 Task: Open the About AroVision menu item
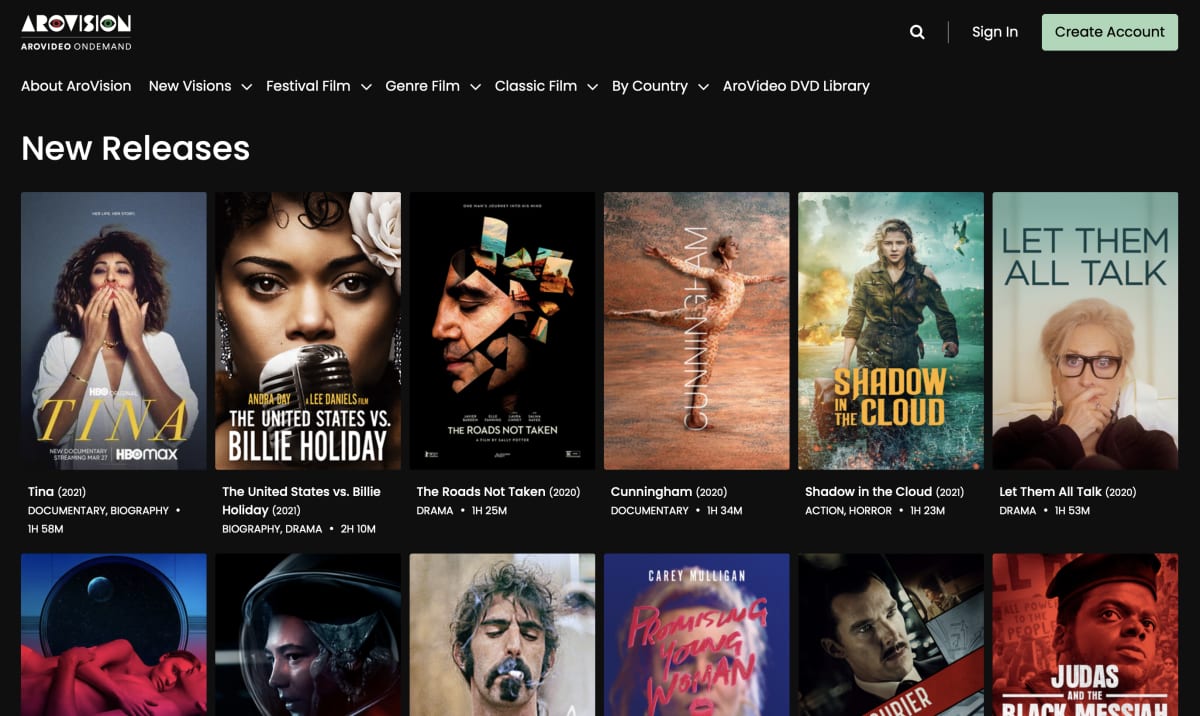(76, 86)
